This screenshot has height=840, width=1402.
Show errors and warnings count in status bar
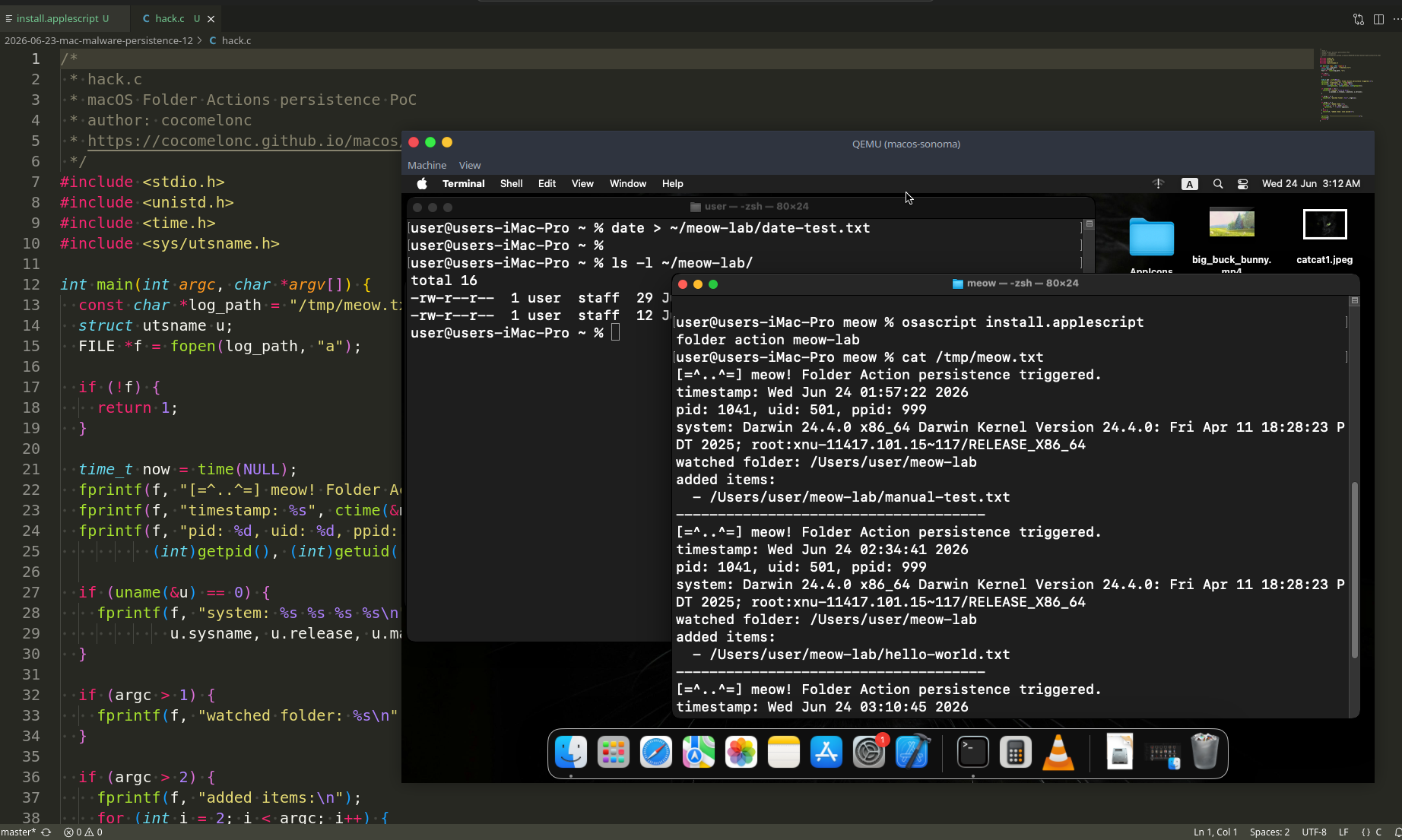pos(83,832)
